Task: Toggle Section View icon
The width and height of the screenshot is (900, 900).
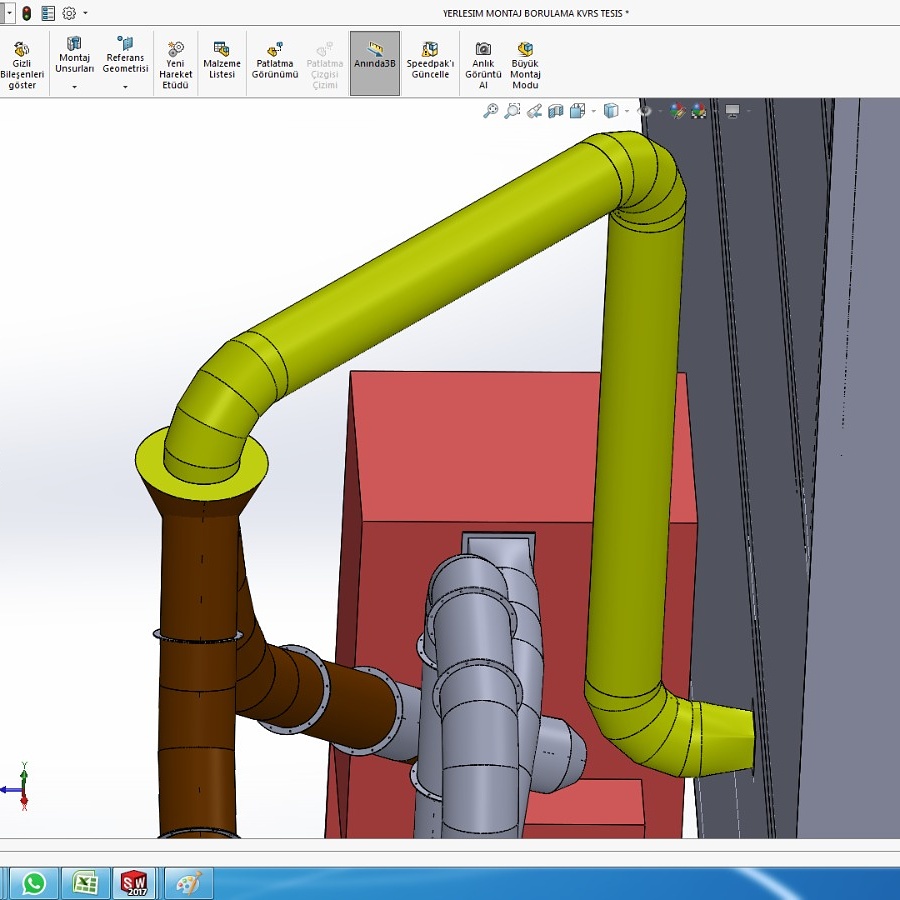Action: 556,111
